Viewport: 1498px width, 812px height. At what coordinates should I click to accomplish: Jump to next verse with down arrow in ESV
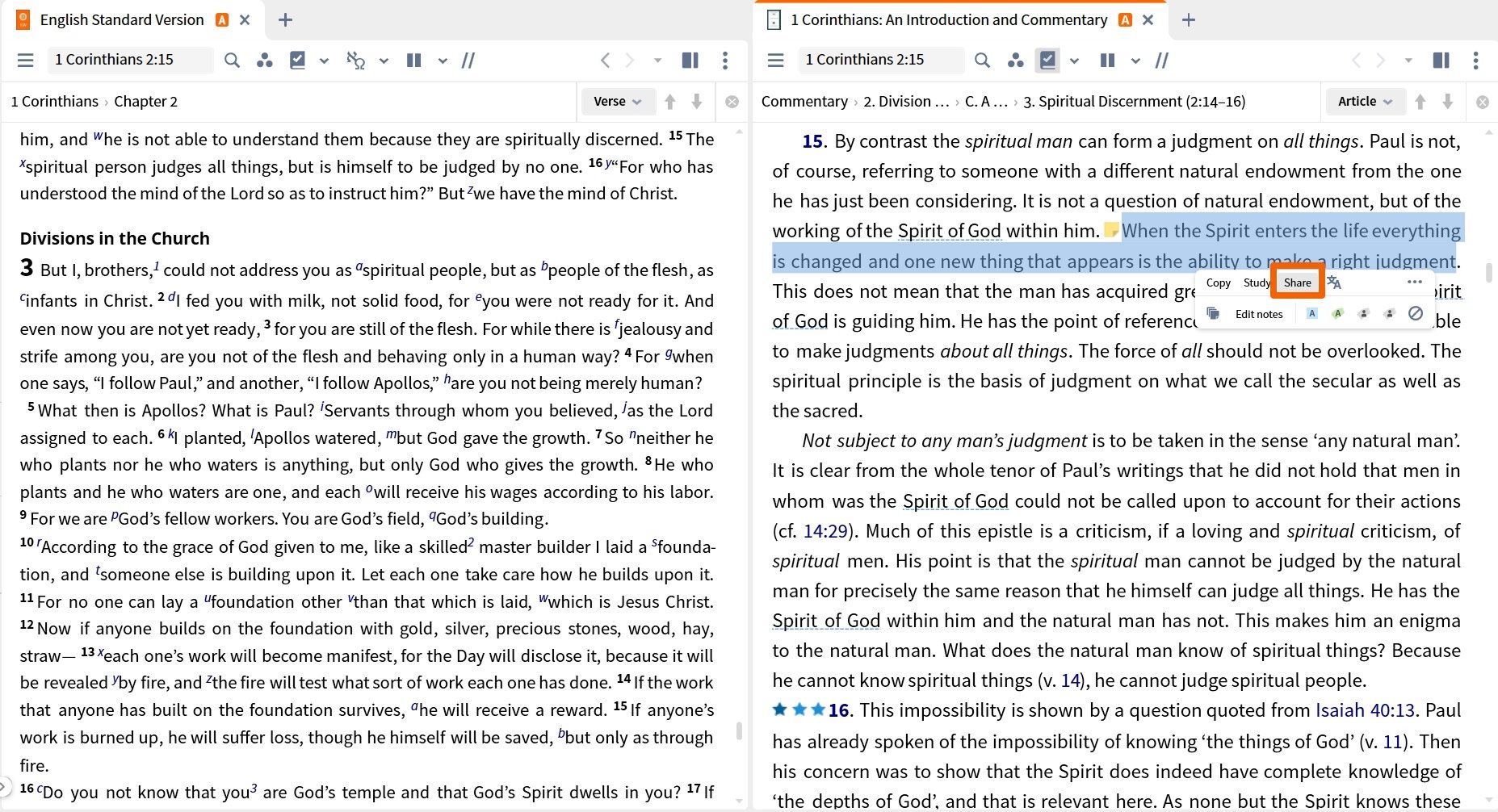697,102
